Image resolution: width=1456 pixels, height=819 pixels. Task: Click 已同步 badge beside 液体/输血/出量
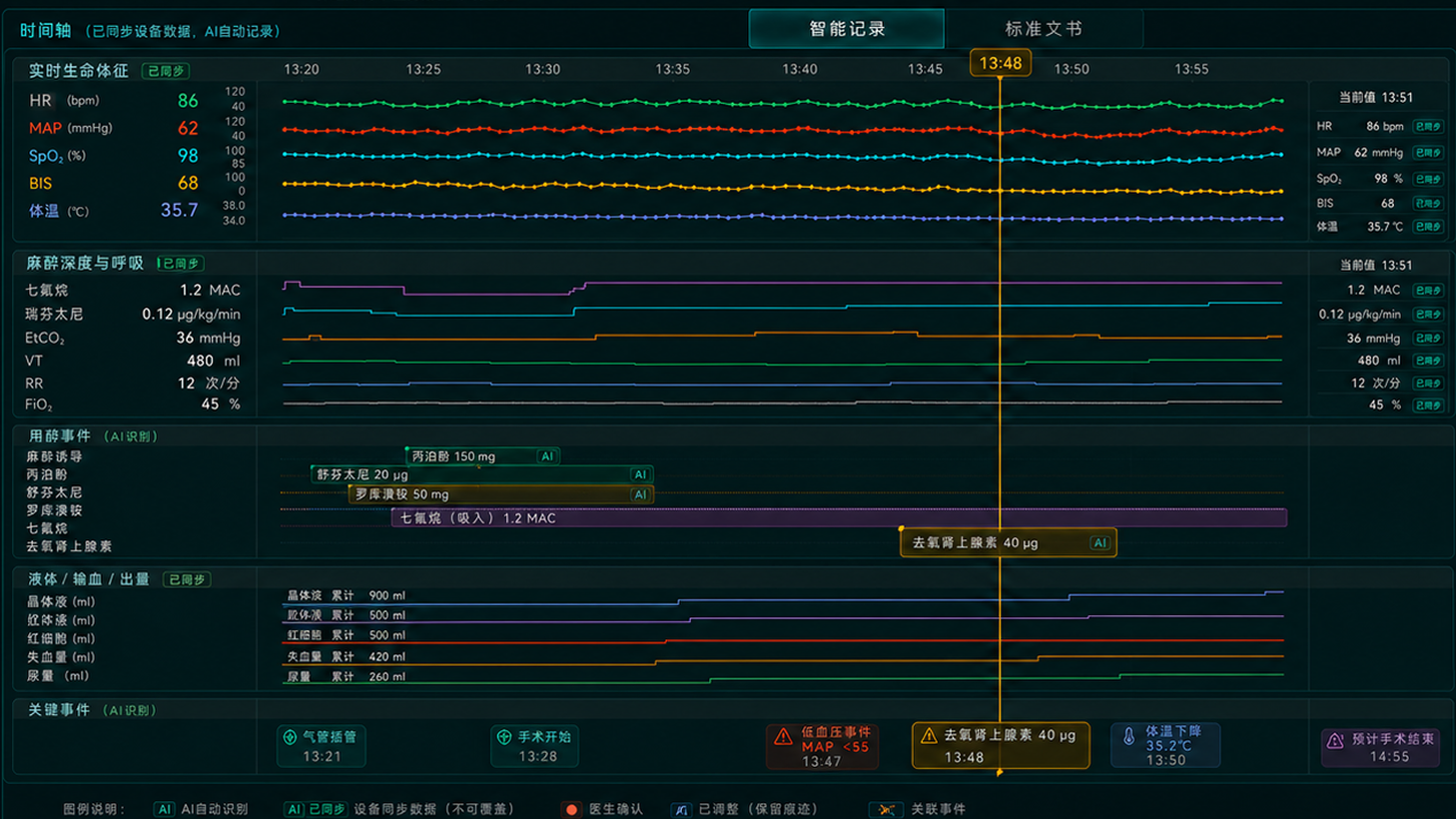point(187,579)
